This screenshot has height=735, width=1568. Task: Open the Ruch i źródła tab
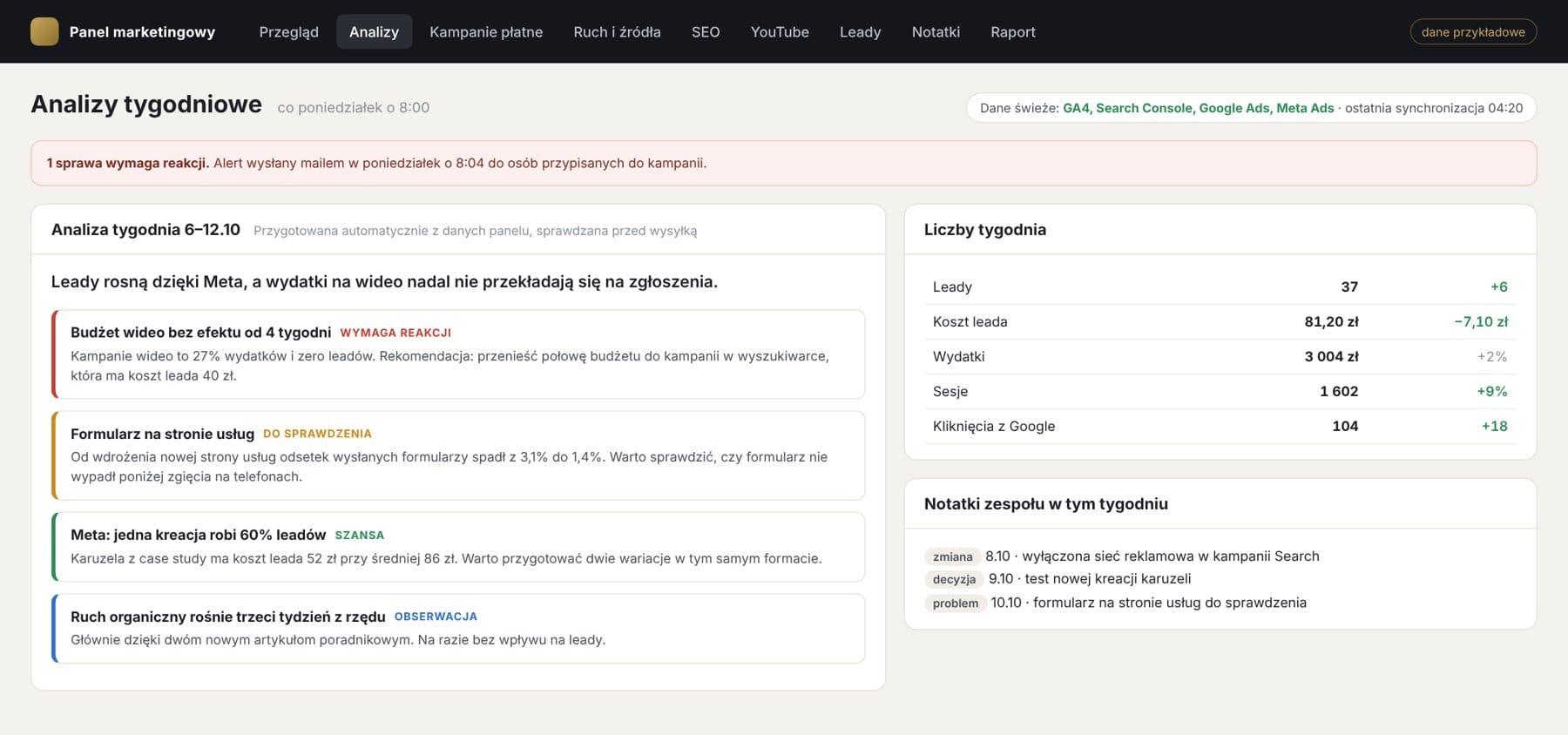[x=617, y=31]
